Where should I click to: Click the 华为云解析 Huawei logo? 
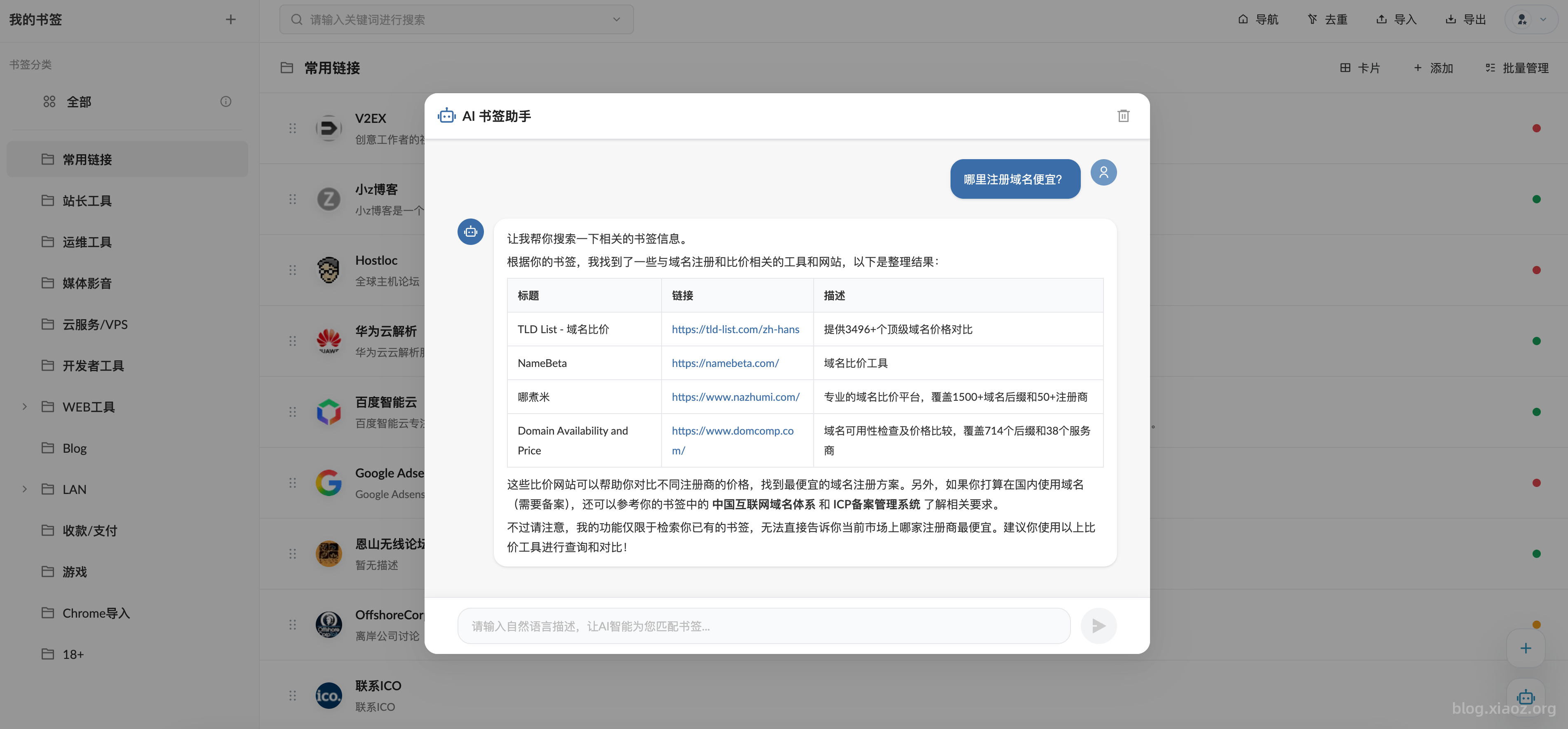tap(329, 341)
